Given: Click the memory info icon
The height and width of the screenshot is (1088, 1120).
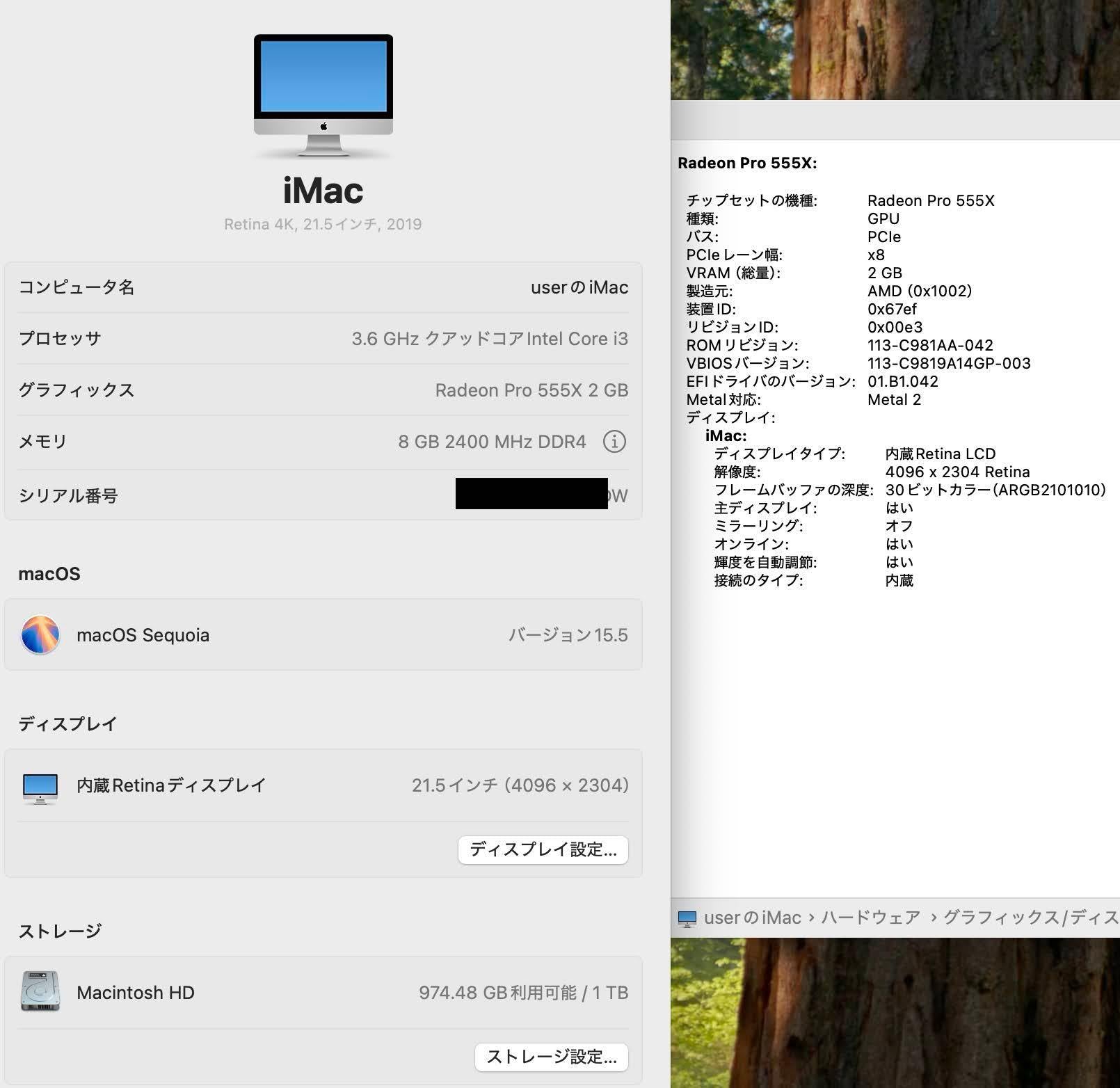Looking at the screenshot, I should click(614, 441).
